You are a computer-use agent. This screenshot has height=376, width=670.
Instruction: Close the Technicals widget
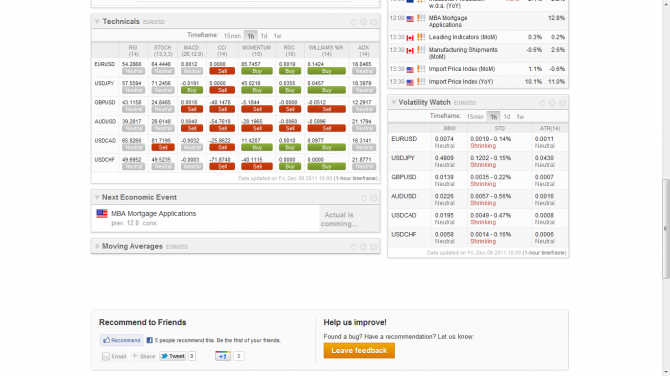pos(373,22)
